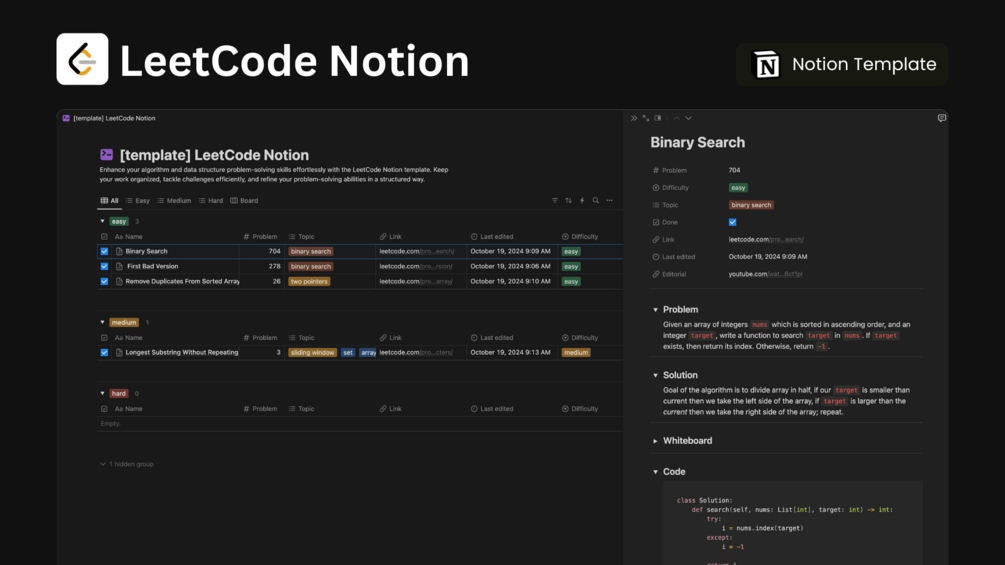Image resolution: width=1005 pixels, height=565 pixels.
Task: Open the side panel leetcode.com Link value
Action: (x=766, y=240)
